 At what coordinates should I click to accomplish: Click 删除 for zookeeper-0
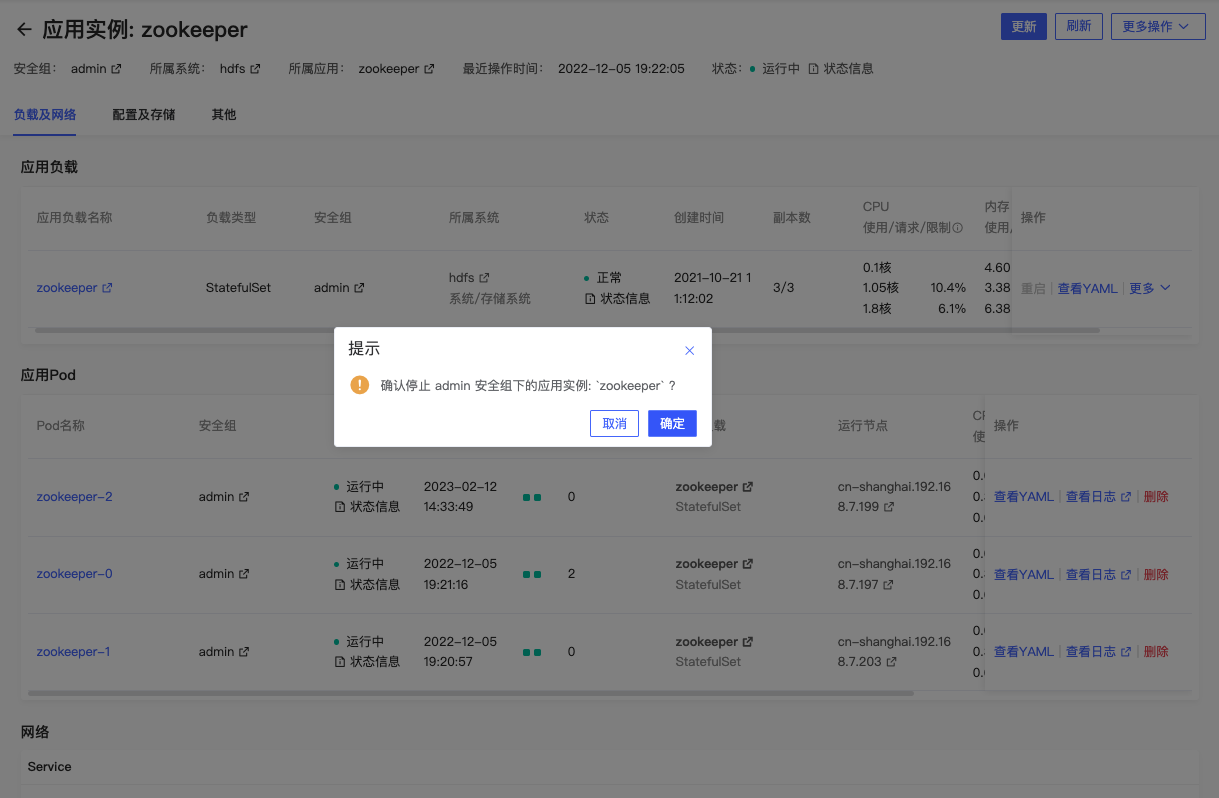1156,574
